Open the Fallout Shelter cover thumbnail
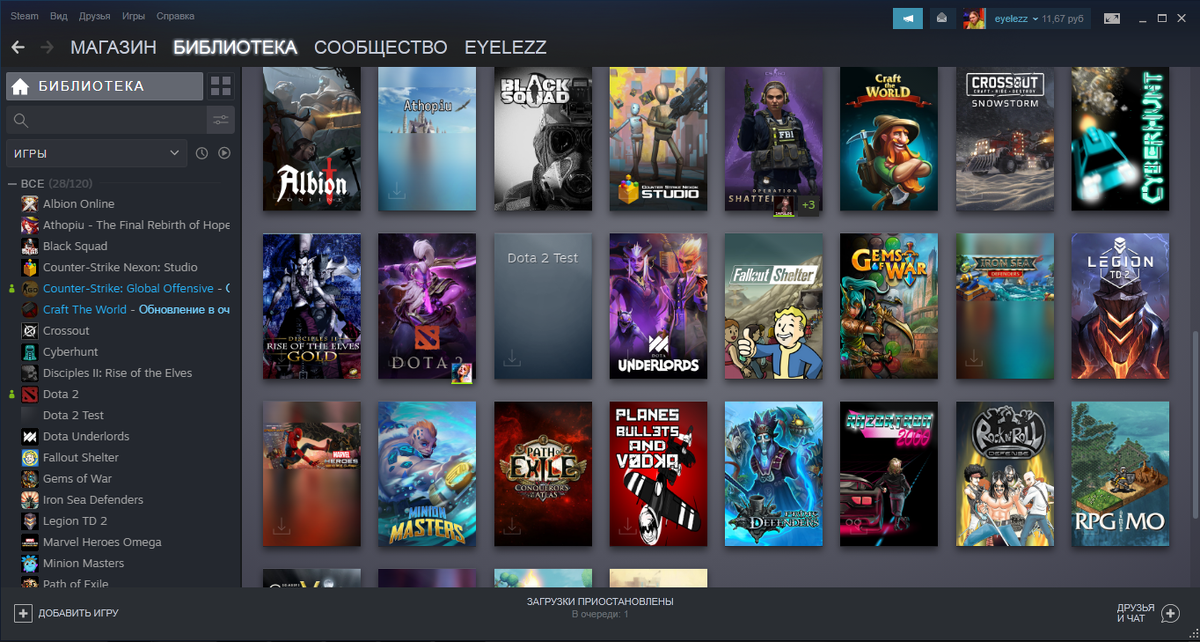This screenshot has width=1200, height=642. 773,307
